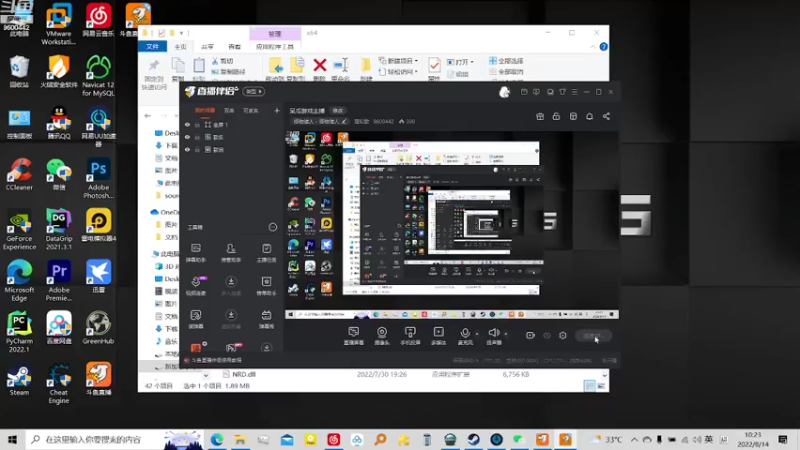Viewport: 800px width, 450px height.
Task: Open the Steam desktop shortcut
Action: pos(19,380)
